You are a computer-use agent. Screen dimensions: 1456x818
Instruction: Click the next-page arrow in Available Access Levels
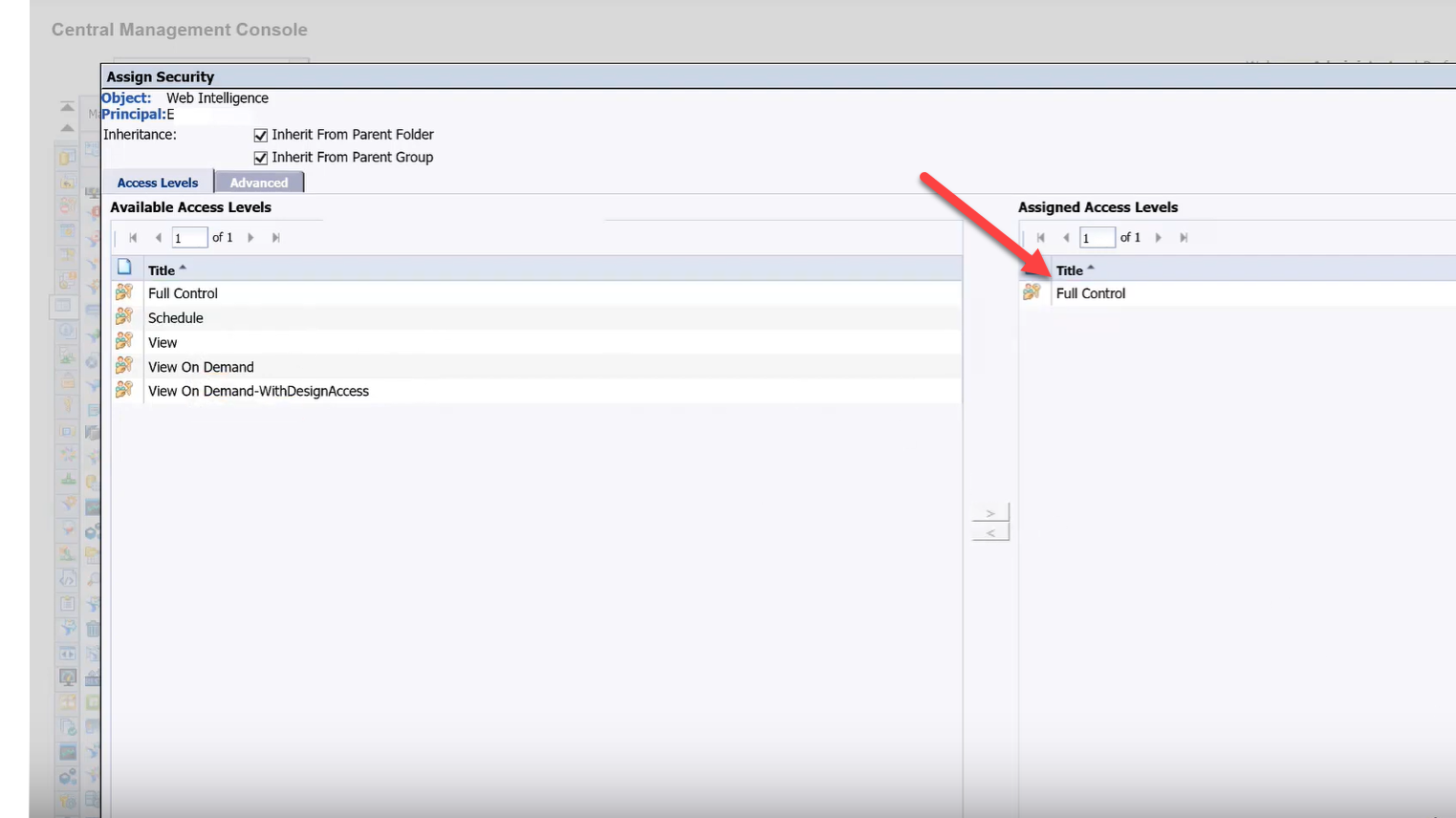250,237
